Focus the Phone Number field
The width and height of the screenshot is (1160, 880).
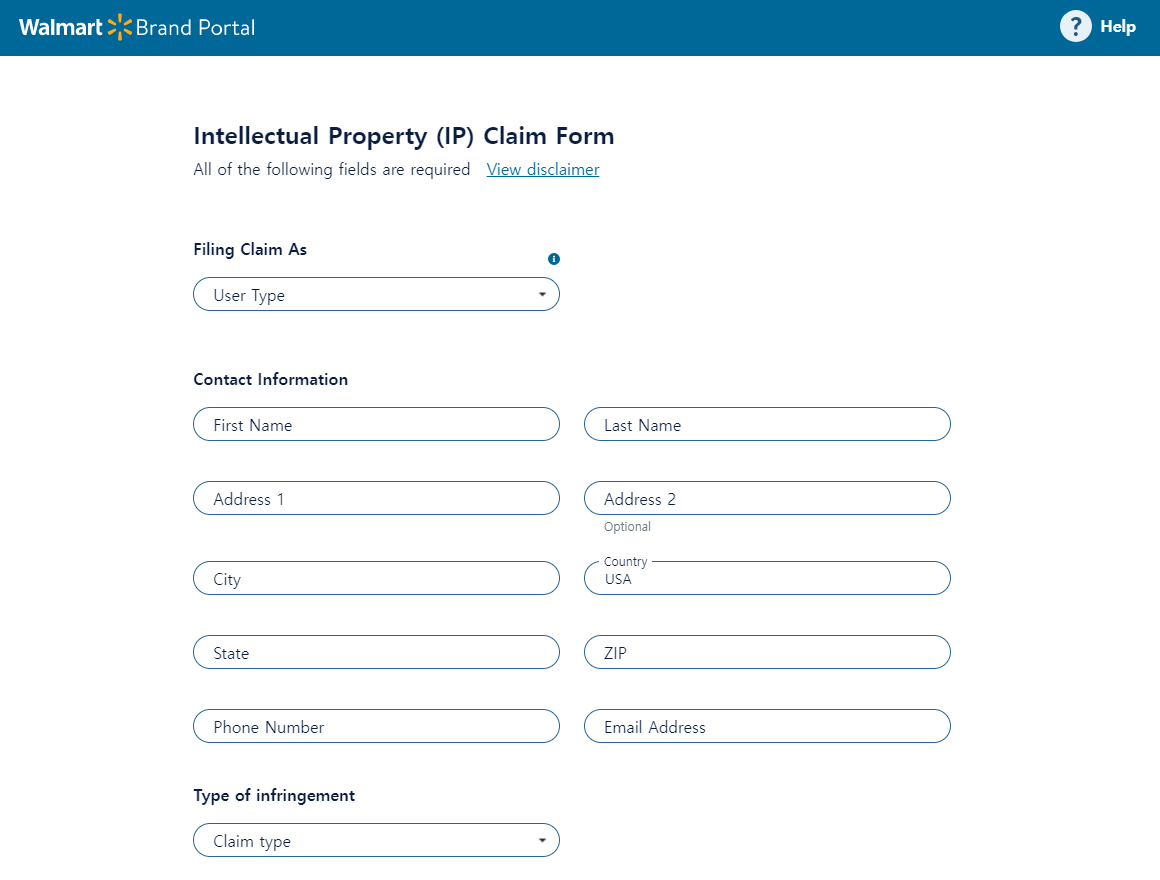376,726
